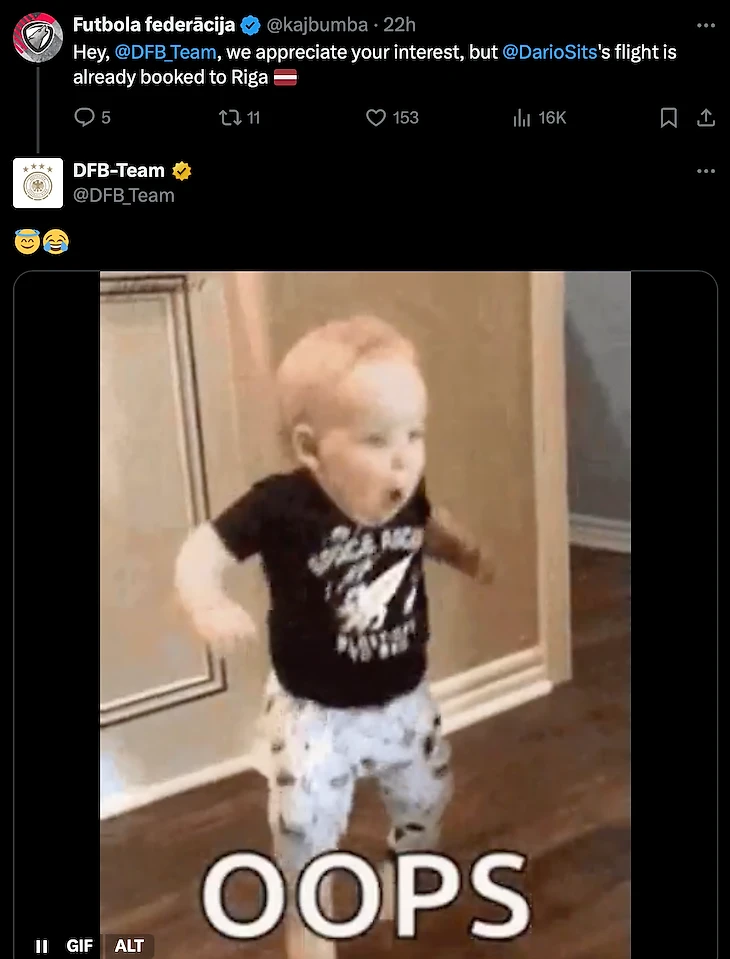Show ALT text description of GIF

tap(129, 946)
